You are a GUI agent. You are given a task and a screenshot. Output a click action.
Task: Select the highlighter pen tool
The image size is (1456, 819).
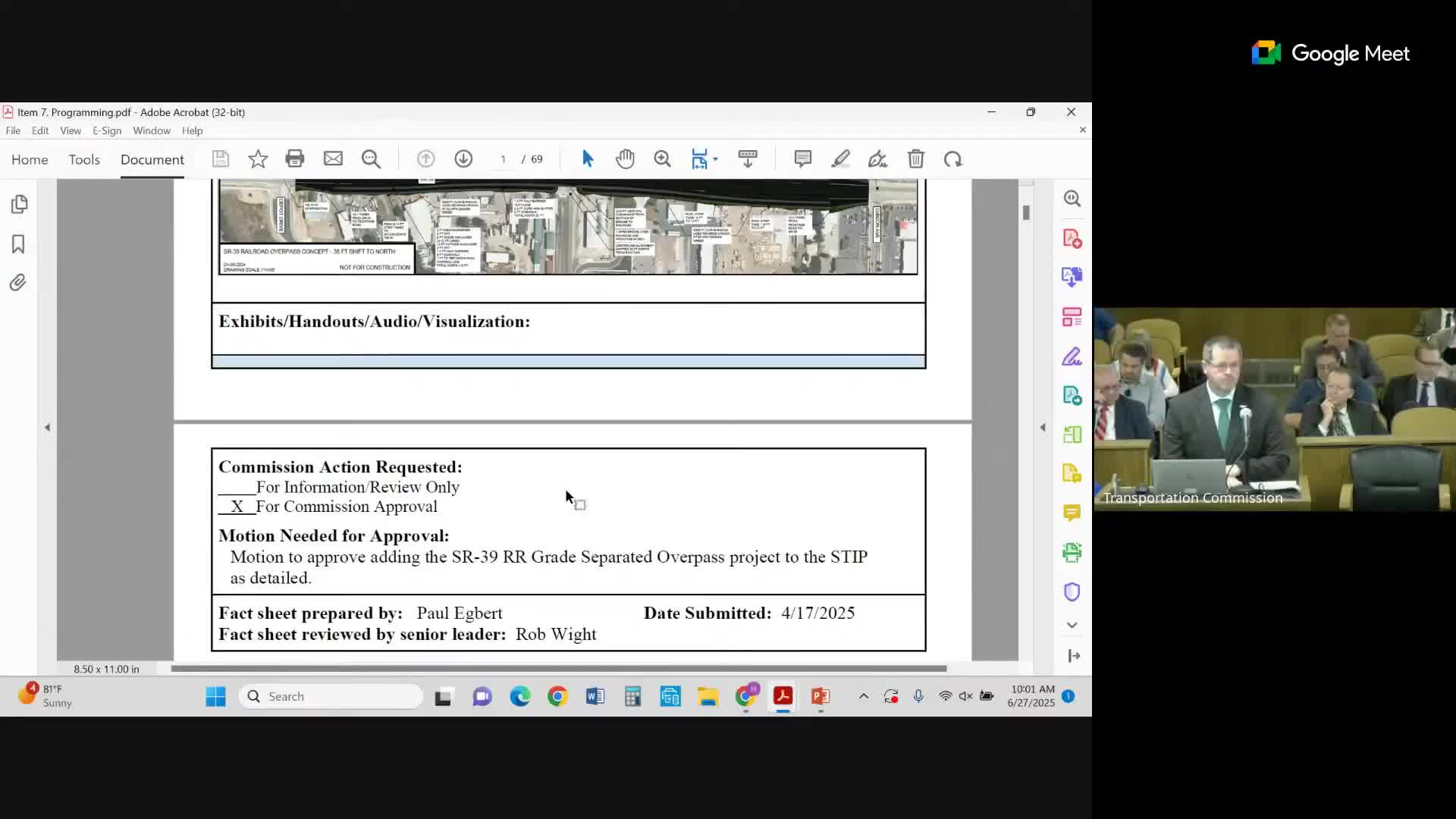point(840,158)
